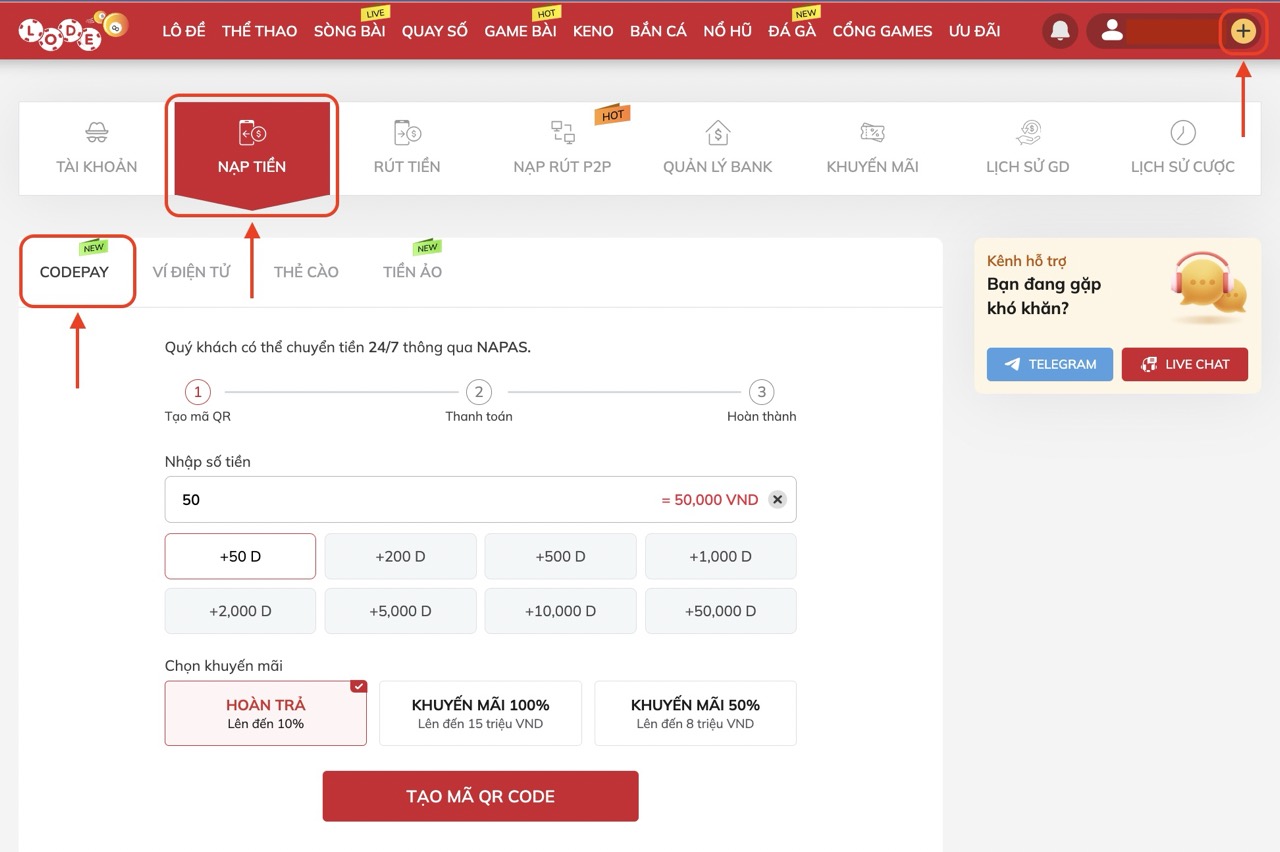This screenshot has height=852, width=1280.
Task: Select the Hoàn Trả 10% promotion
Action: [x=266, y=713]
